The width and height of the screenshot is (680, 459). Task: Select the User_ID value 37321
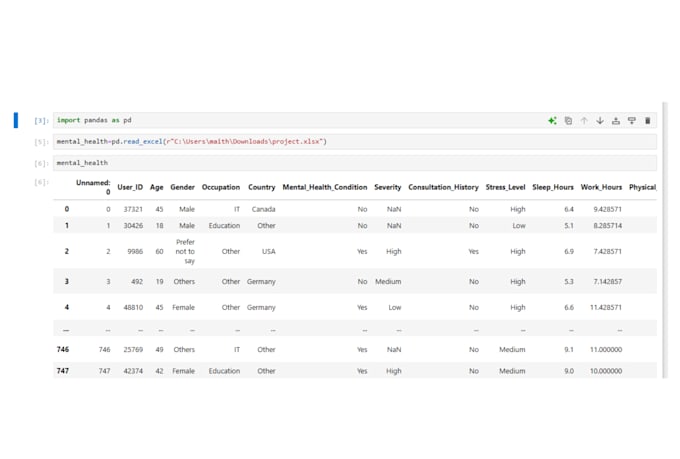click(x=133, y=209)
